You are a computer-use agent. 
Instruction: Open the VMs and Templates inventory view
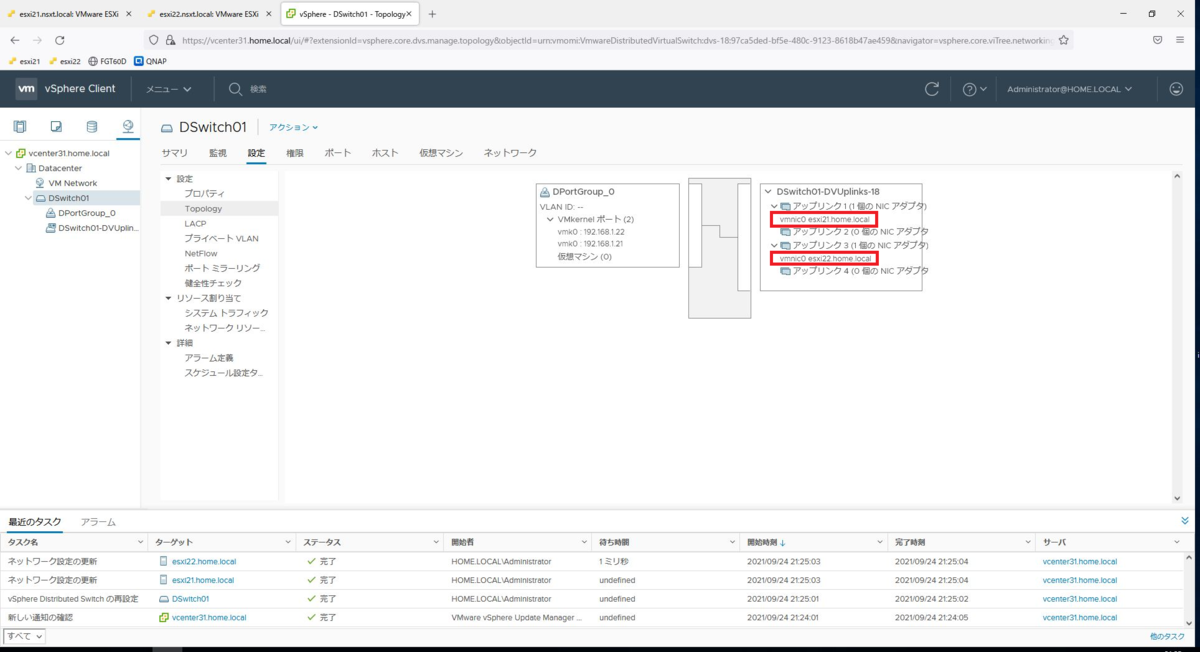coord(56,127)
